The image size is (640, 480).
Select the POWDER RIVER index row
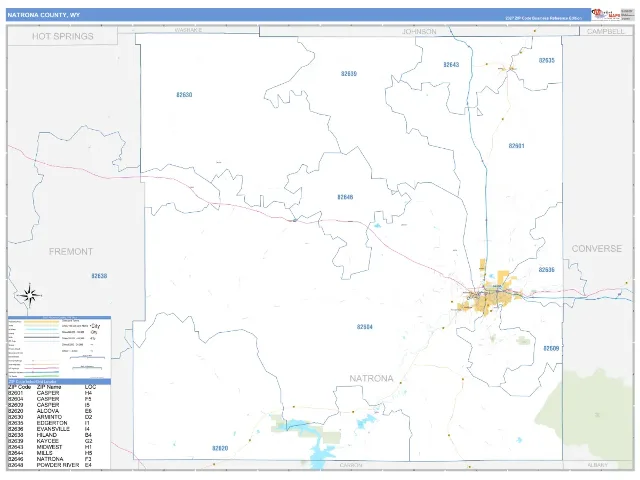point(50,465)
